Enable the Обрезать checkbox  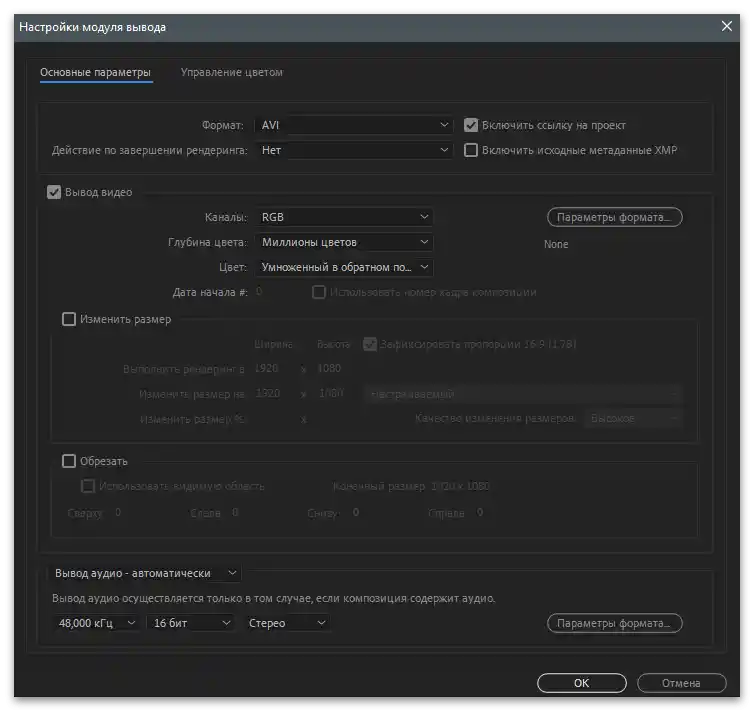(x=69, y=461)
